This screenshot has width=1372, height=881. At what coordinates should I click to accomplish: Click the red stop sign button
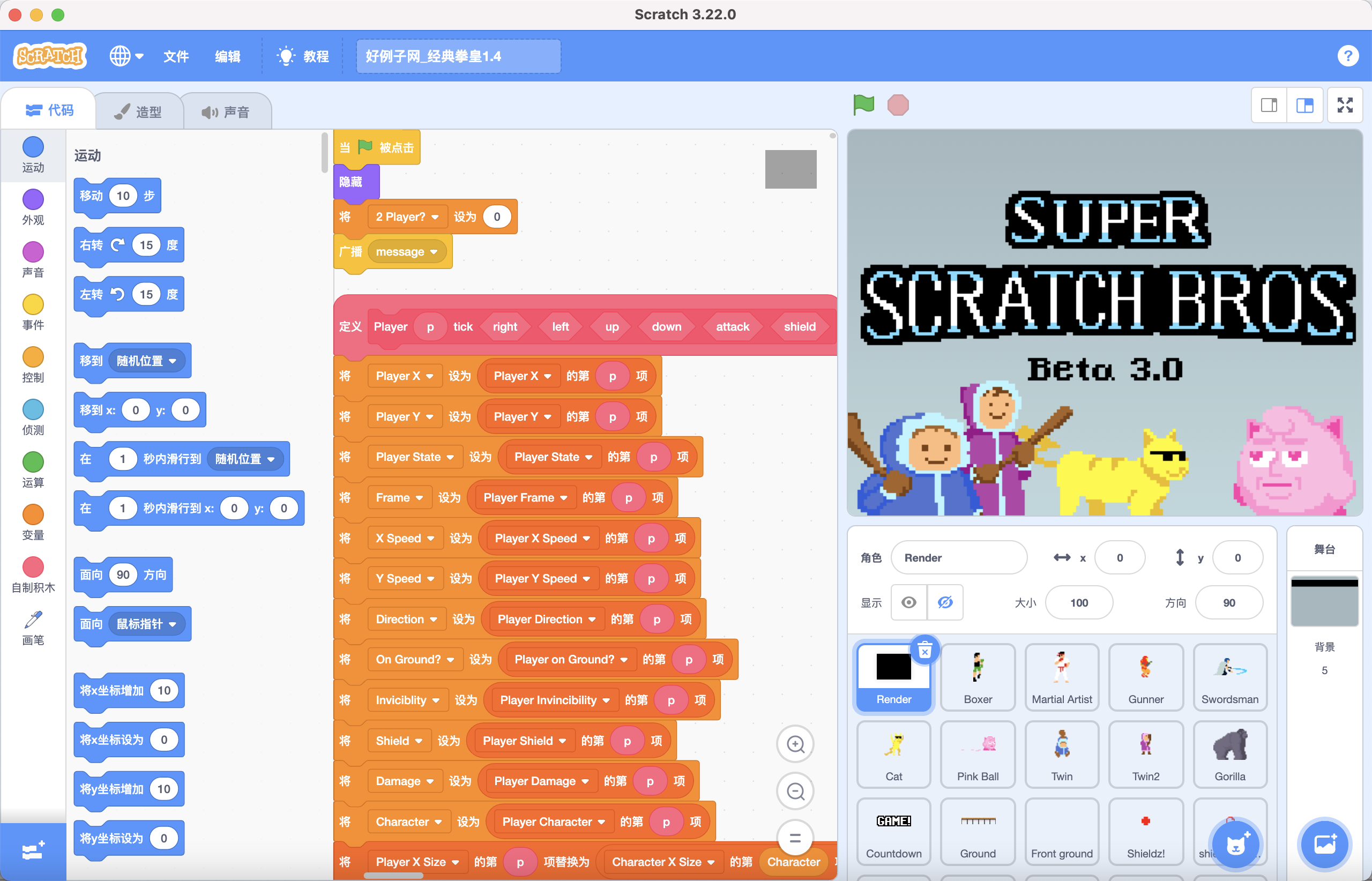click(898, 104)
